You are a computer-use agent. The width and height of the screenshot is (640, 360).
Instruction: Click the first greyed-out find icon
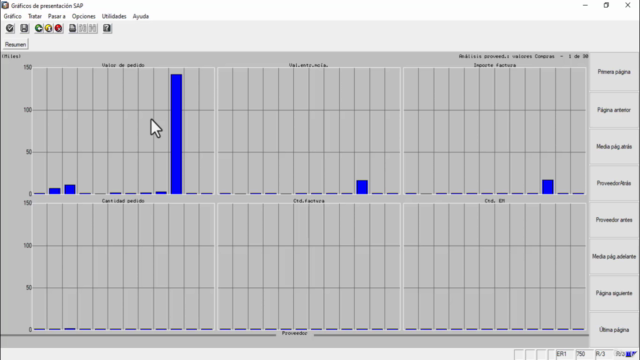(x=83, y=28)
